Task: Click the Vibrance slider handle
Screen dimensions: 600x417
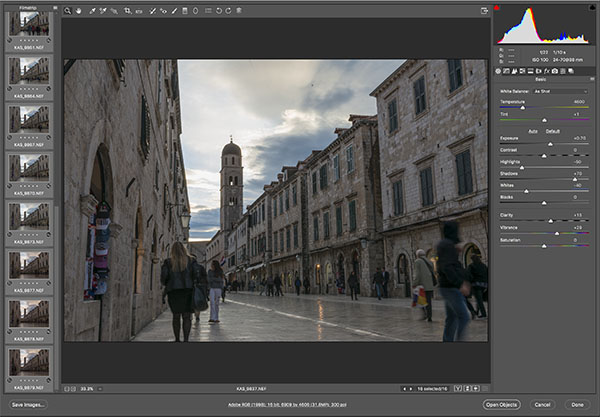Action: pos(557,233)
